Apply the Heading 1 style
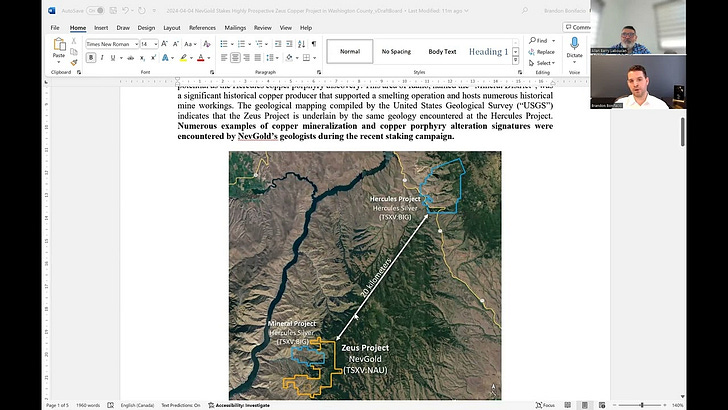The height and width of the screenshot is (410, 728). [488, 52]
